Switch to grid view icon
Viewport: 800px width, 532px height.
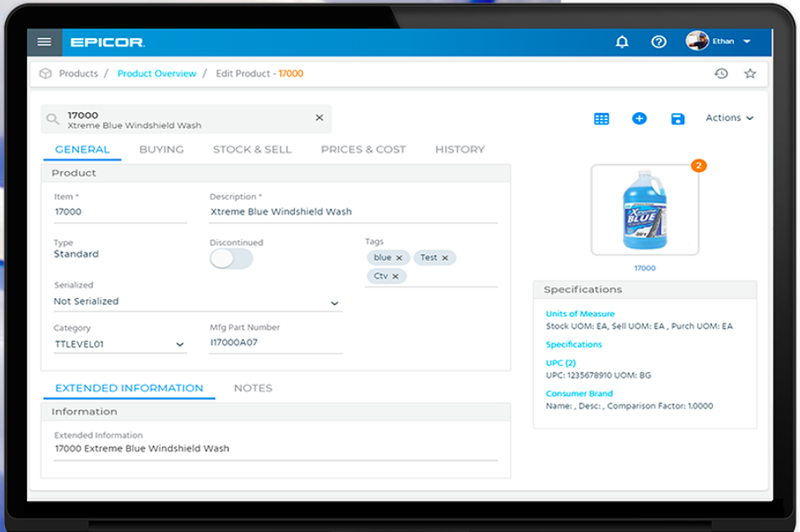pyautogui.click(x=602, y=119)
